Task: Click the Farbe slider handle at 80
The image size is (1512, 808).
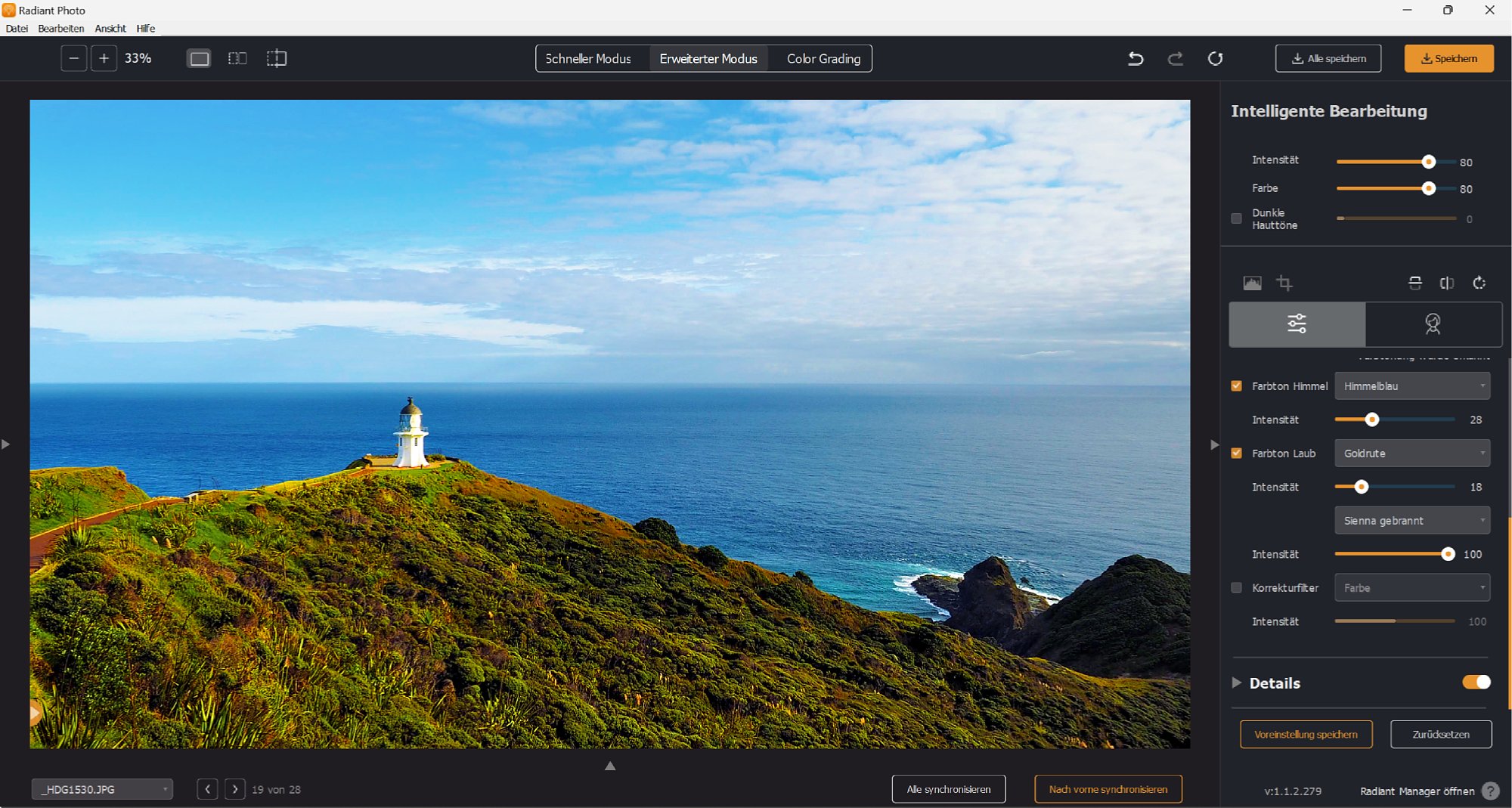Action: pos(1428,188)
